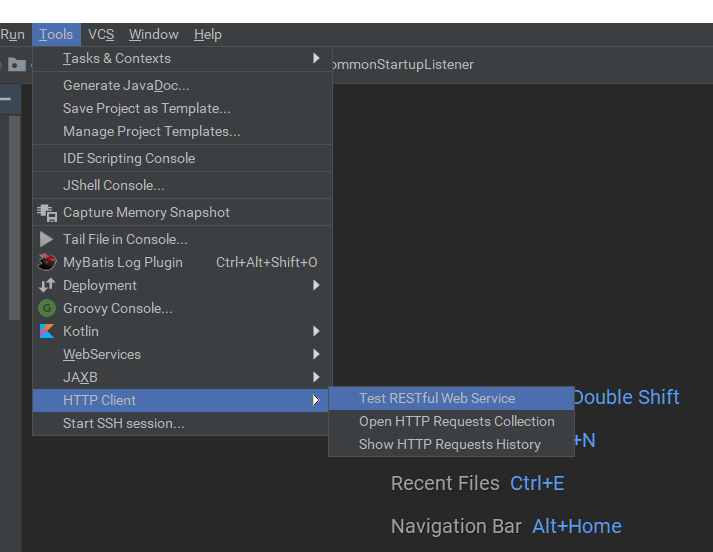The image size is (713, 552).
Task: Click the Capture Memory Snapshot icon
Action: 47,213
